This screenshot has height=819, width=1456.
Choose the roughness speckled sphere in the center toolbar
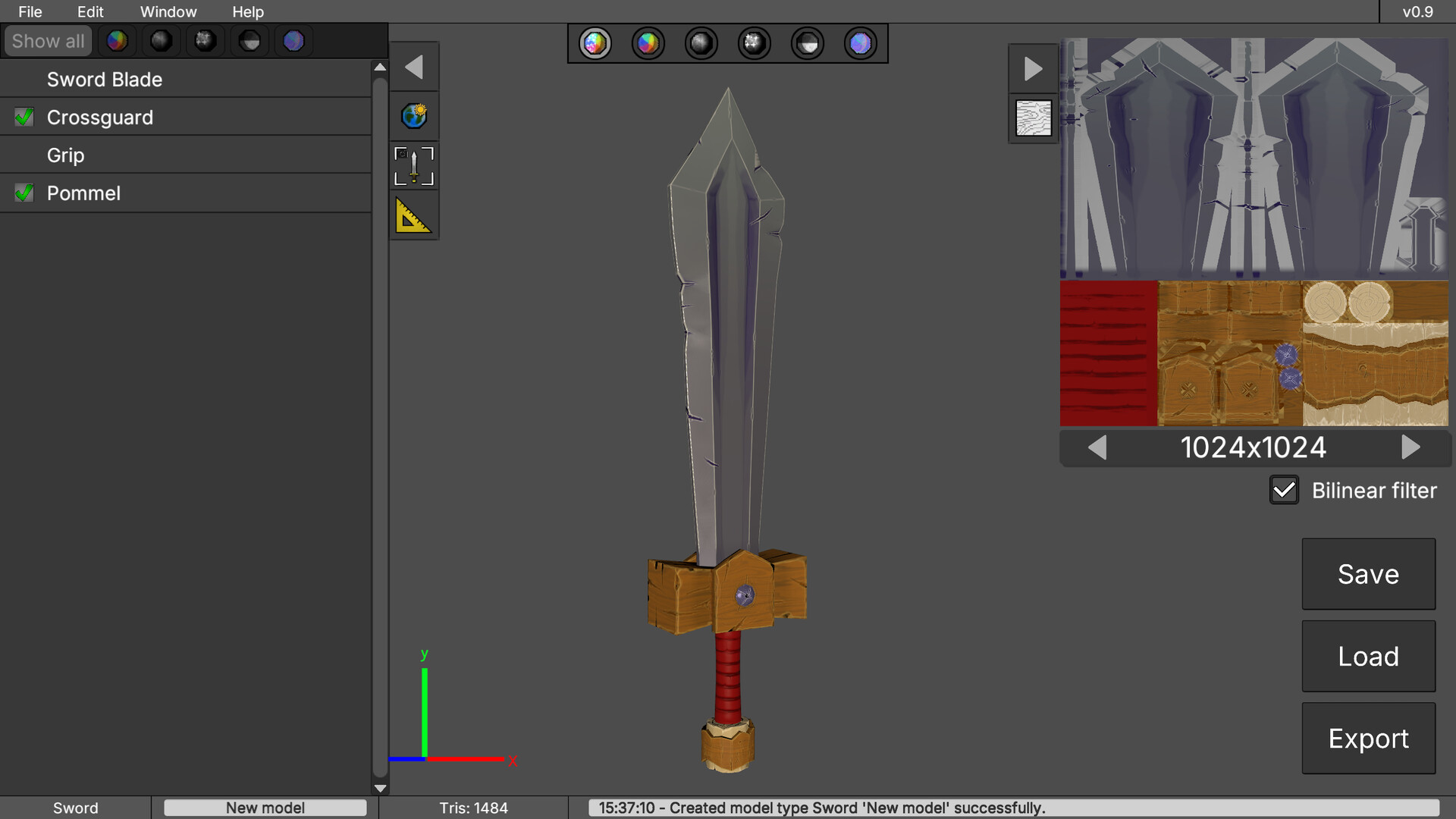tap(754, 43)
